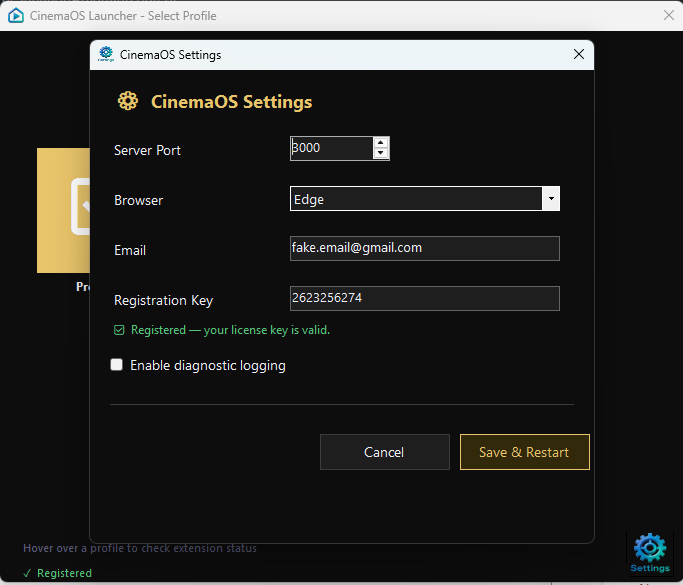Click the Email input field
The height and width of the screenshot is (585, 683).
pyautogui.click(x=425, y=248)
